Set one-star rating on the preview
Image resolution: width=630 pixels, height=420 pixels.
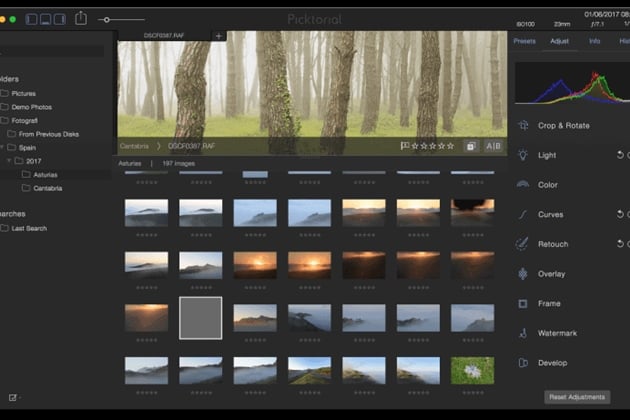(x=415, y=146)
